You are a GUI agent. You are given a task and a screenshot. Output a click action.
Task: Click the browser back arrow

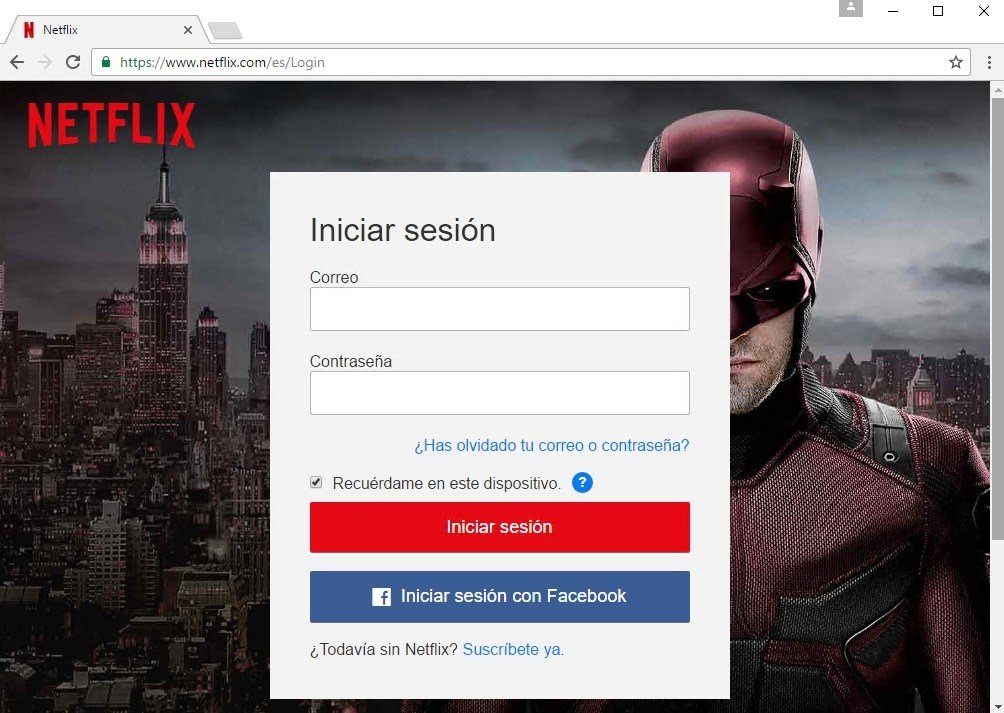point(17,62)
